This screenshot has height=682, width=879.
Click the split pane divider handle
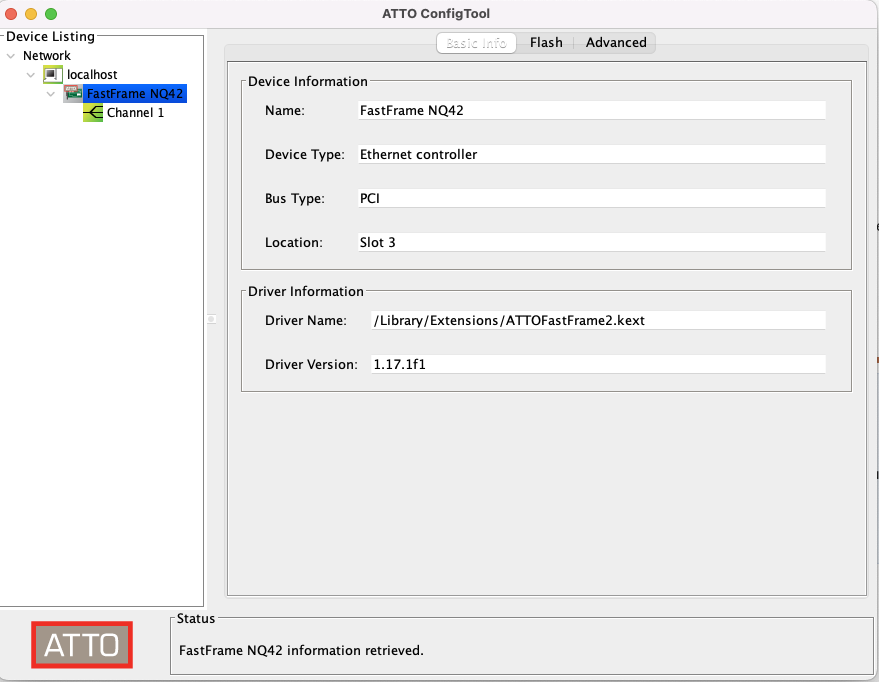coord(211,319)
